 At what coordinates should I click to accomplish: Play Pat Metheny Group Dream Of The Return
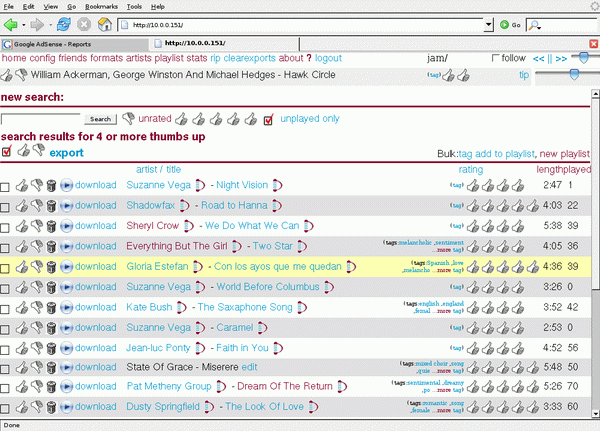(66, 387)
